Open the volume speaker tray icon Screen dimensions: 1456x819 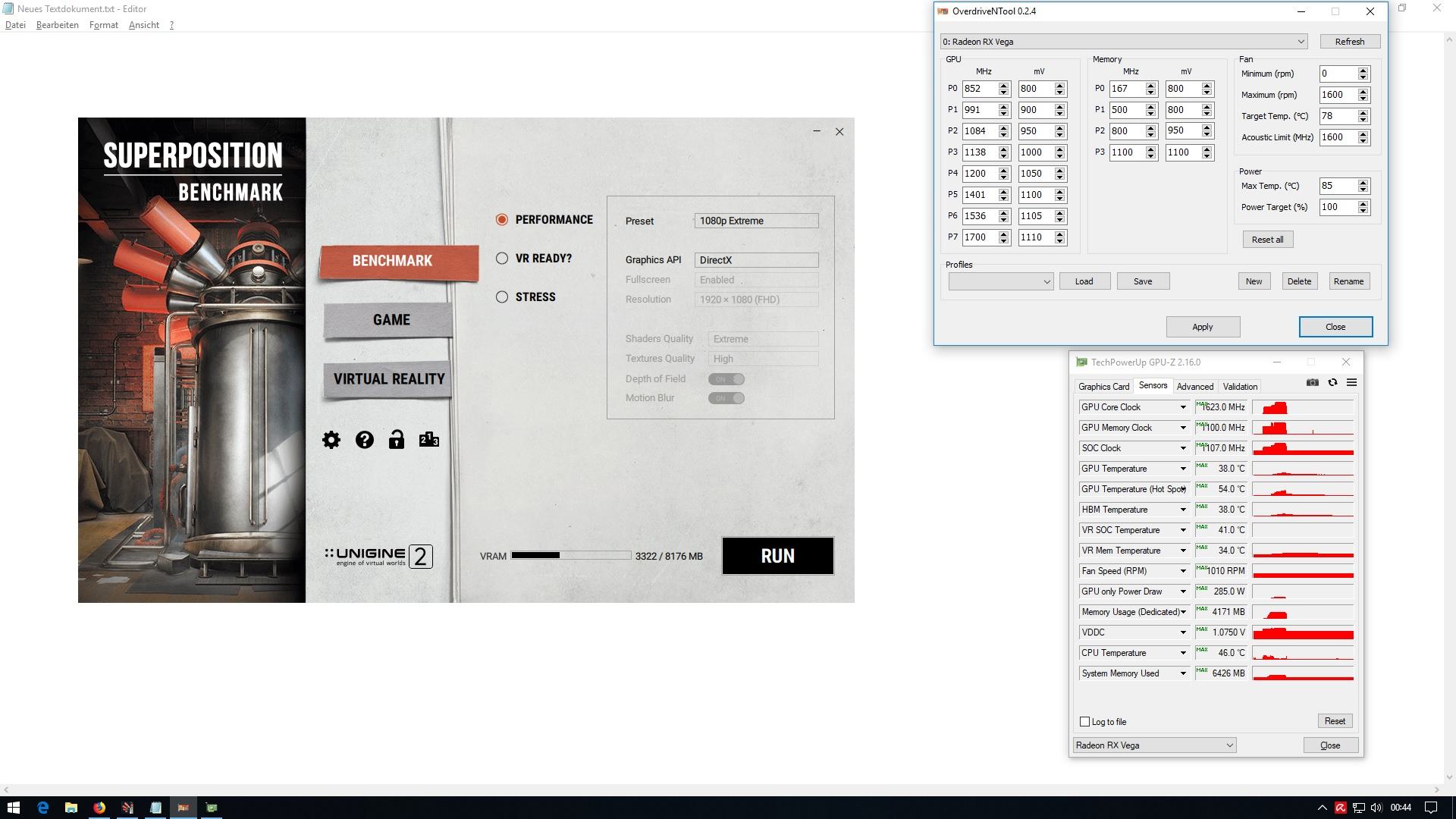click(x=1376, y=808)
